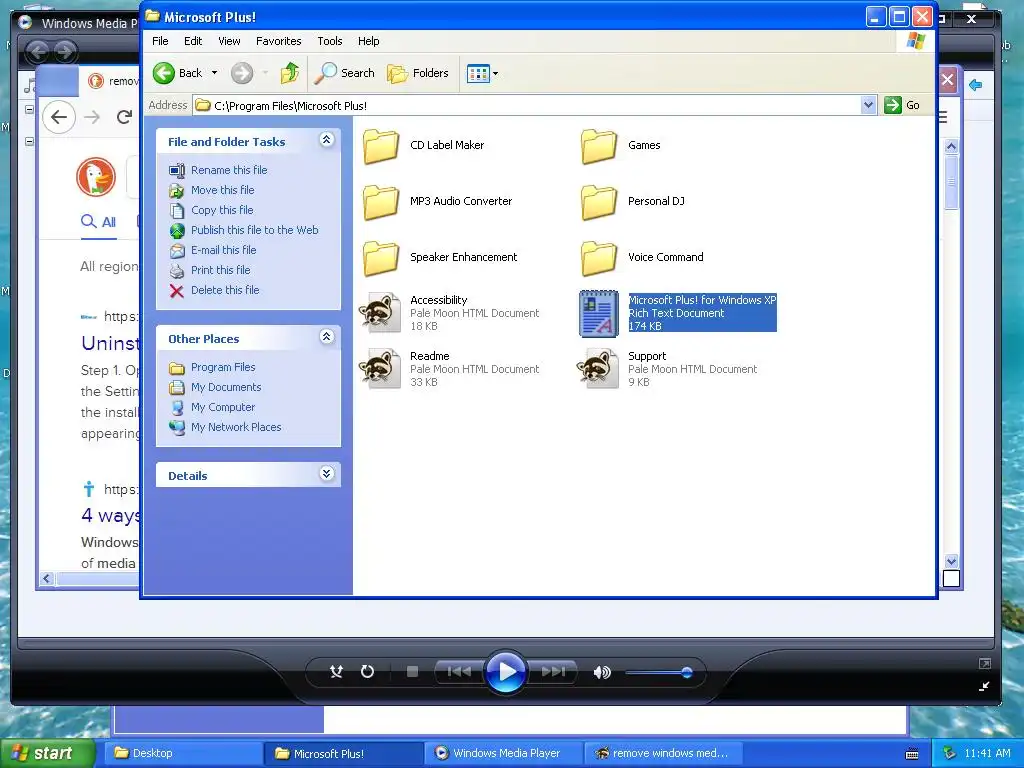1024x768 pixels.
Task: Select the Accessibility HTML document icon
Action: (x=380, y=313)
